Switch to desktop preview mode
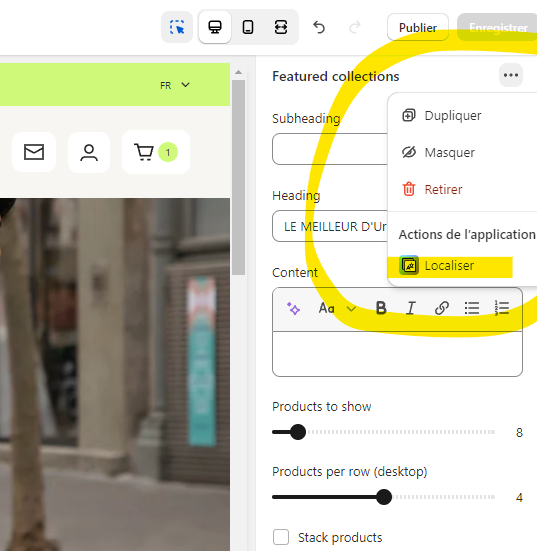This screenshot has width=537, height=551. click(215, 27)
